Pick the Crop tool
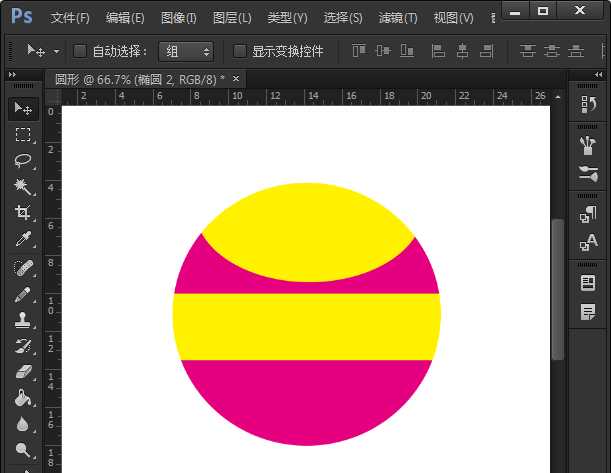This screenshot has height=473, width=611. (22, 213)
